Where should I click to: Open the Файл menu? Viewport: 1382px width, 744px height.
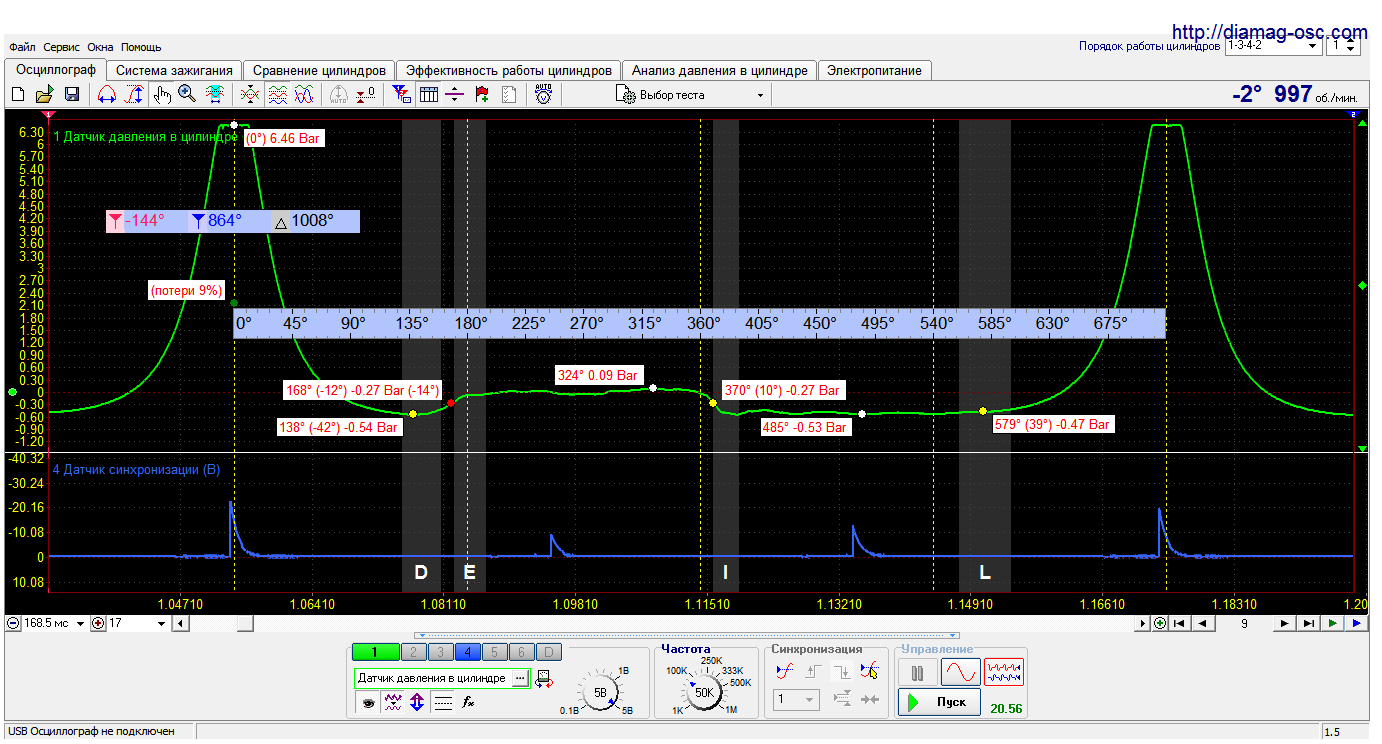[22, 47]
